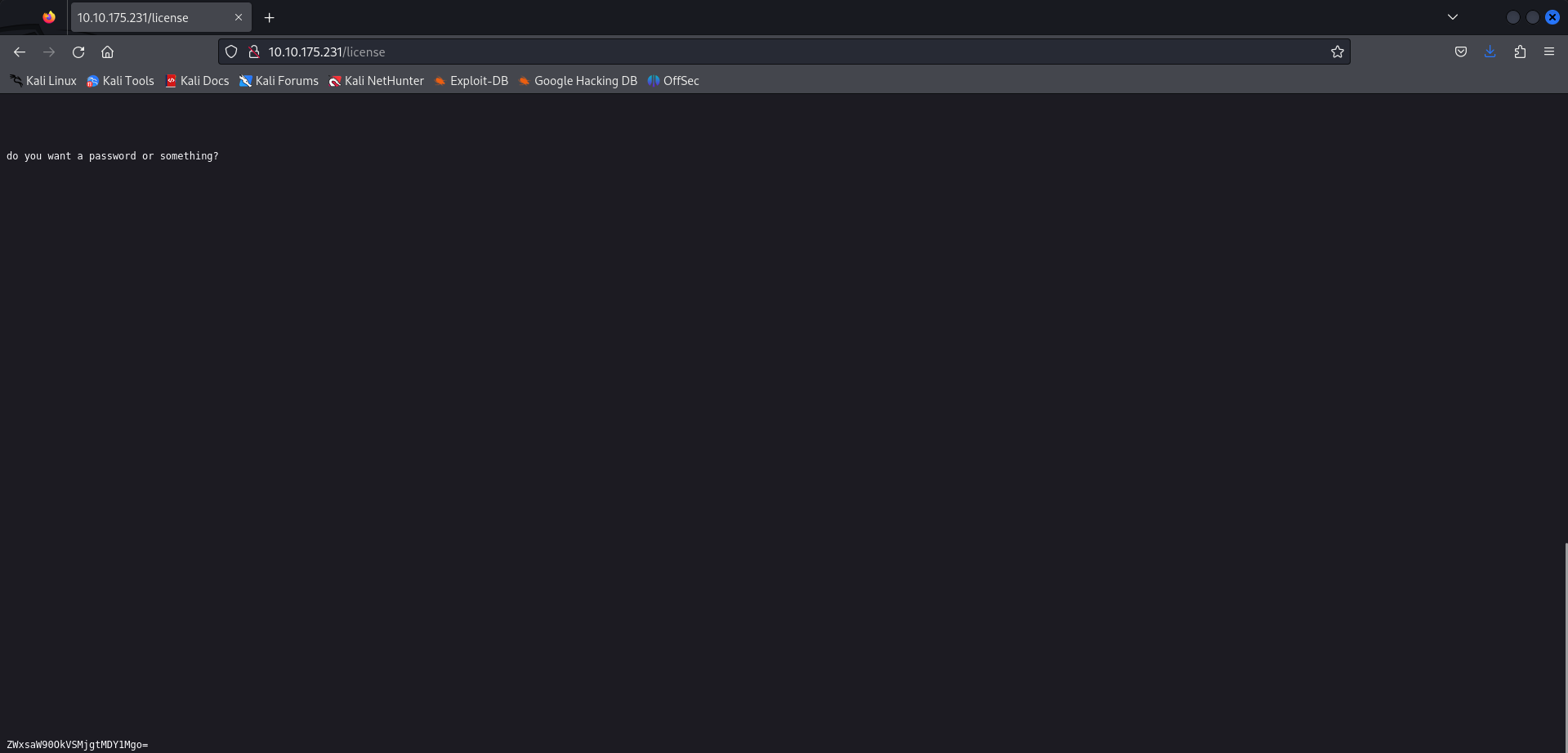Open the Firefox application menu
This screenshot has height=753, width=1568.
coord(1549,52)
